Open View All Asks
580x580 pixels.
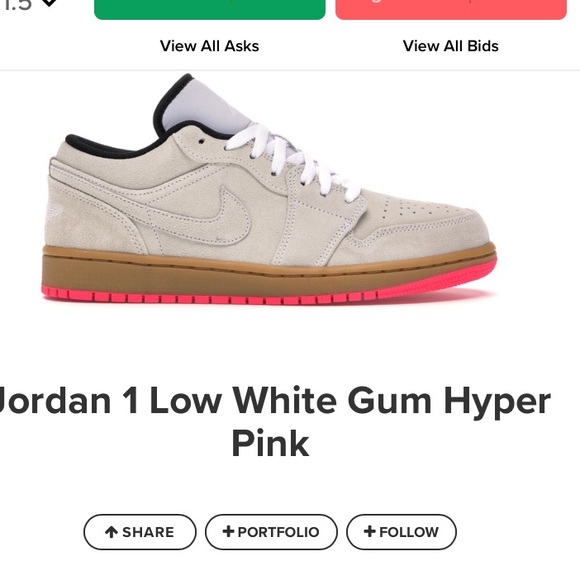(209, 46)
